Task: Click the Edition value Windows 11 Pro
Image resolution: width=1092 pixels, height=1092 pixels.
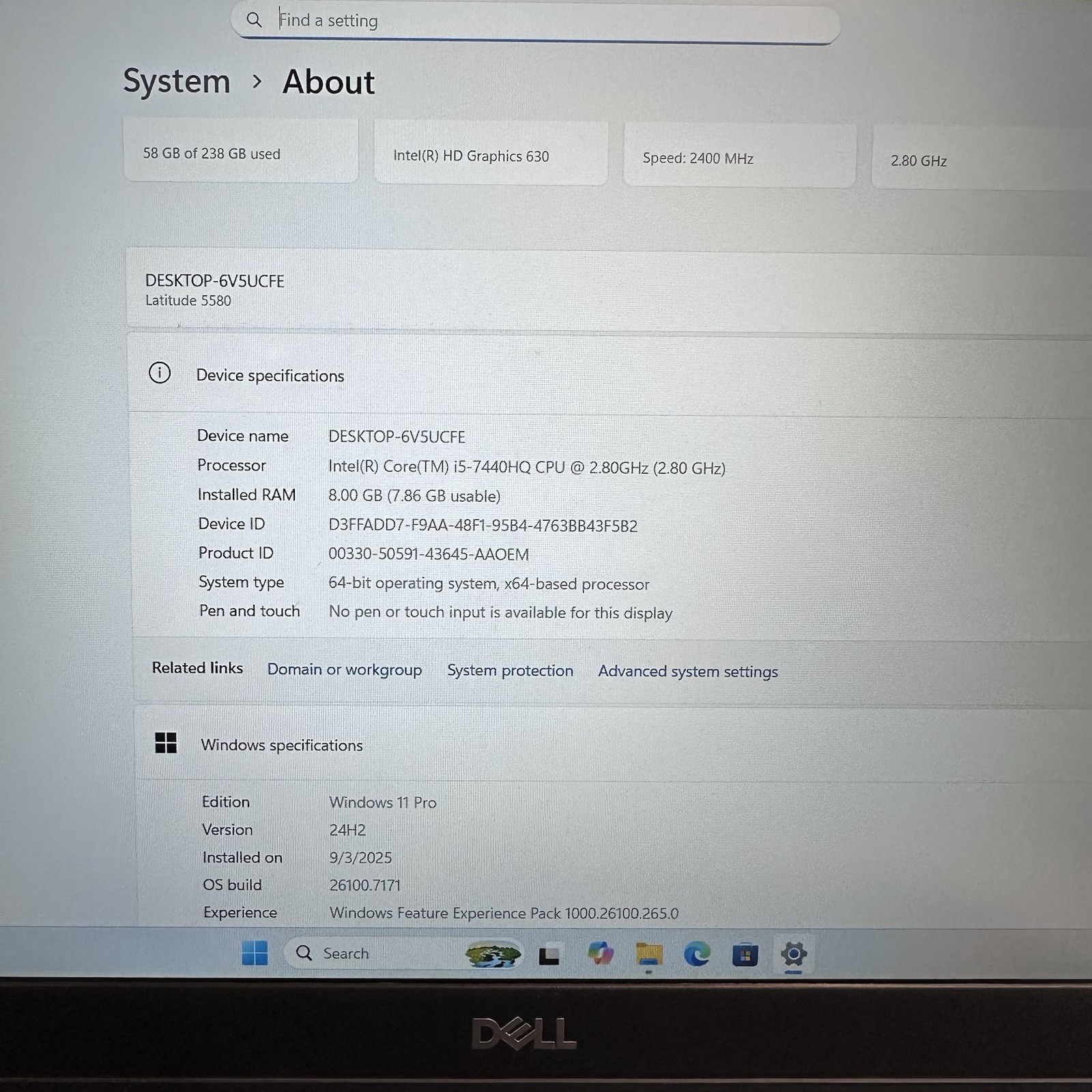Action: coord(383,803)
